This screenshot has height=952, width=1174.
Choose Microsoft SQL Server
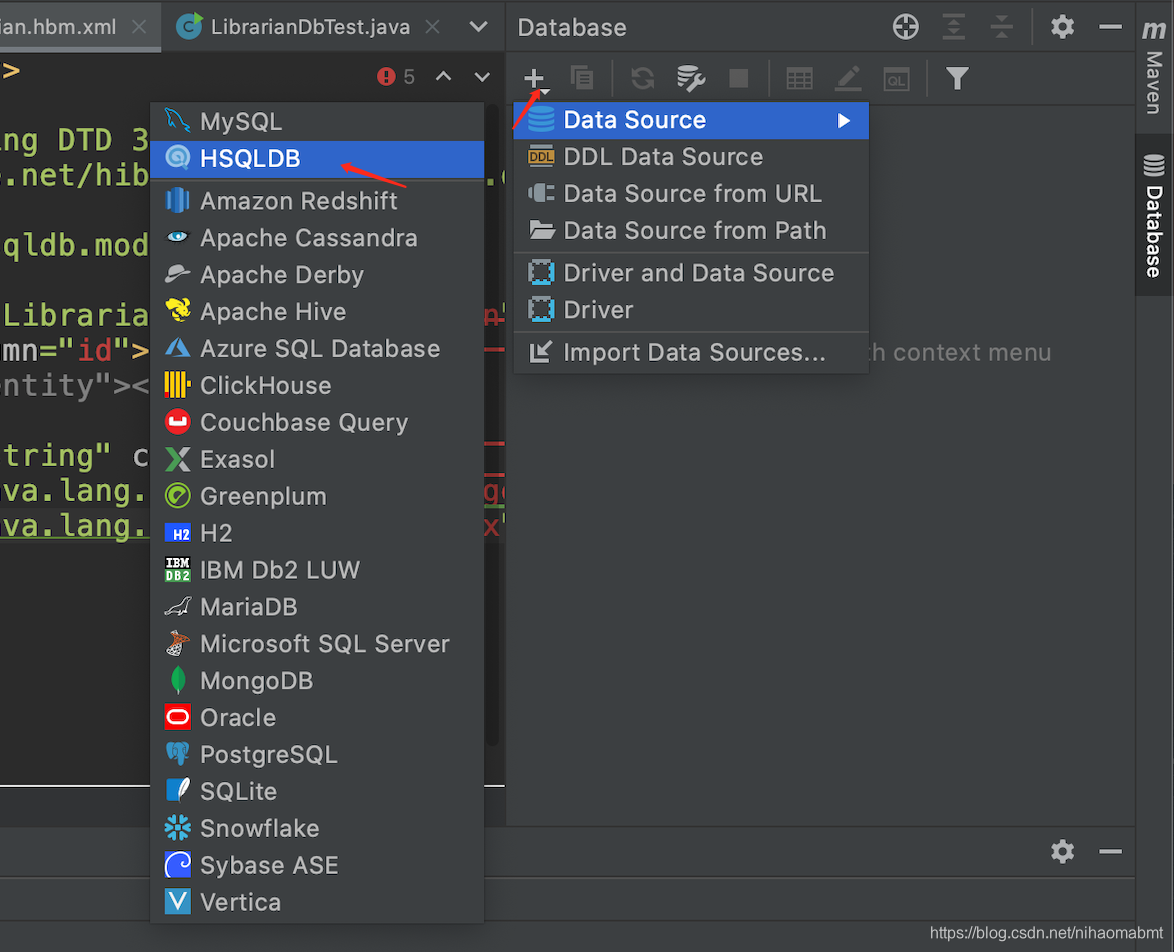click(317, 644)
